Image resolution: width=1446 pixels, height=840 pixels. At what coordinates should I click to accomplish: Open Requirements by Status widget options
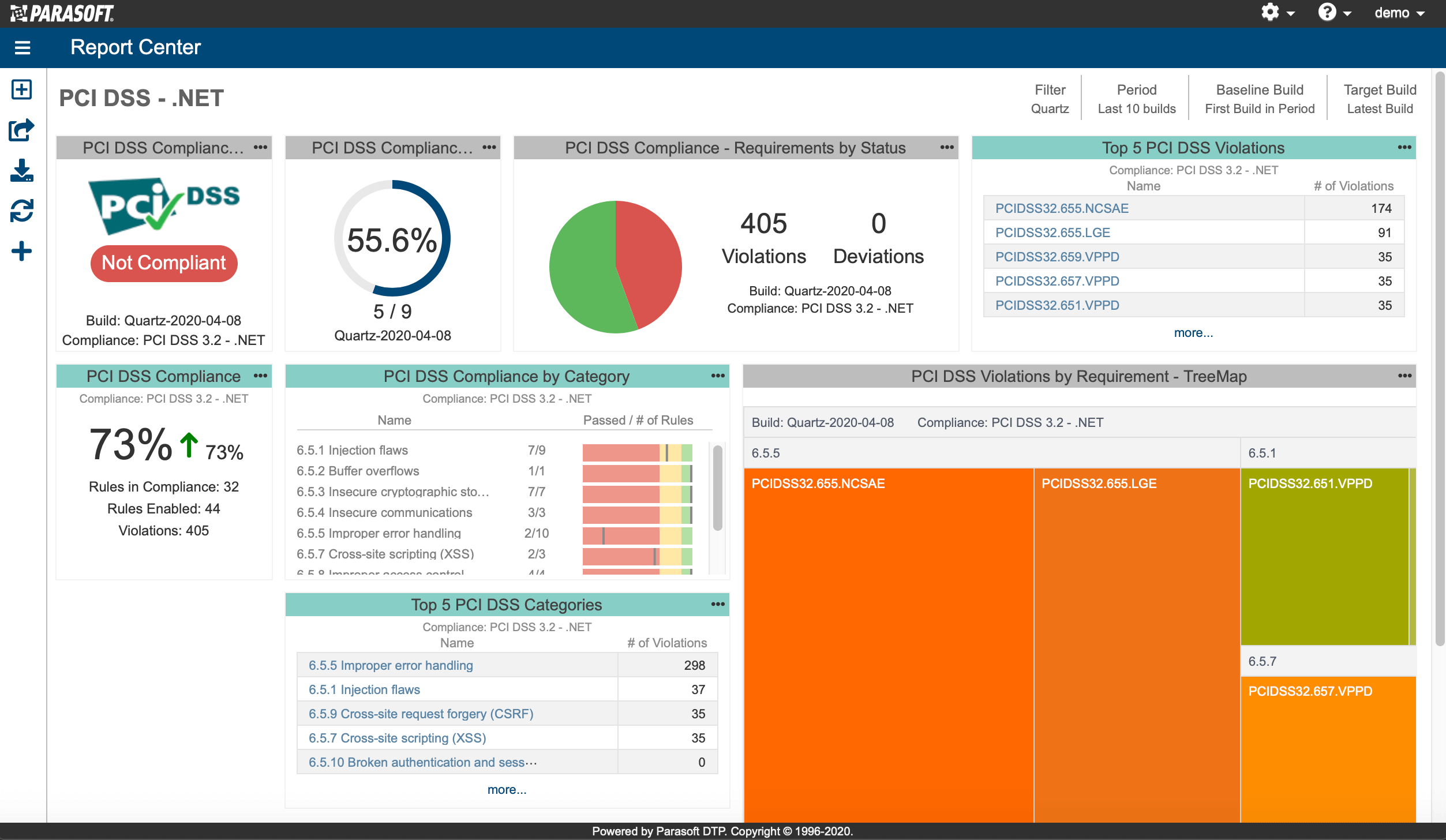pos(947,148)
